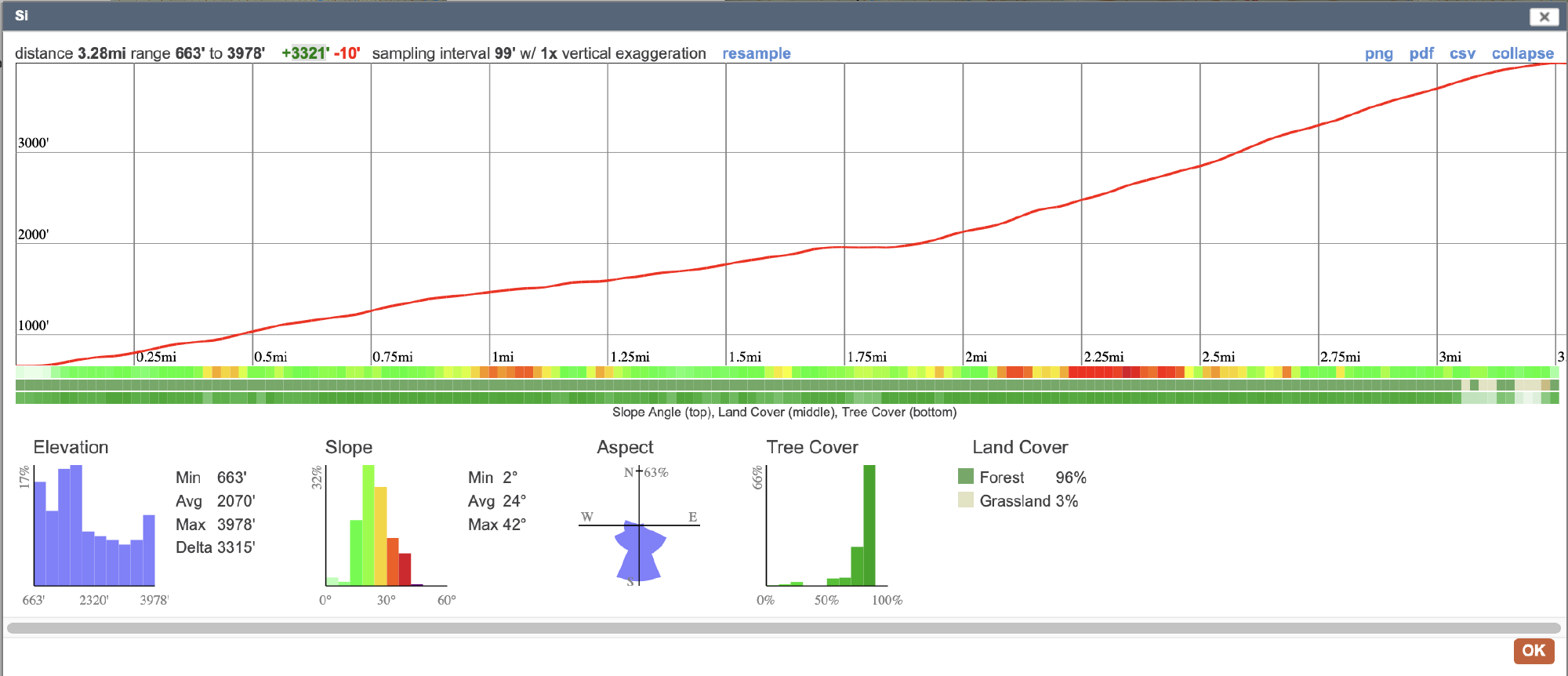
Task: Download the profile as csv
Action: point(1462,53)
